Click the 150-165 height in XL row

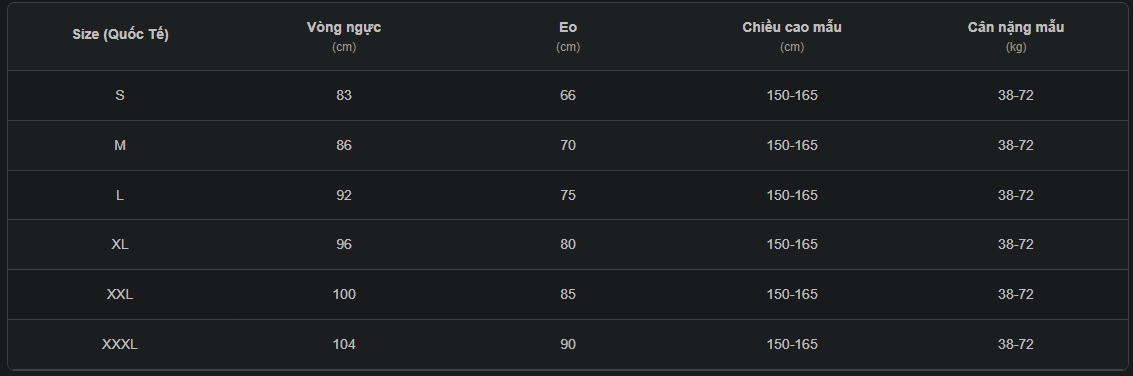pyautogui.click(x=792, y=244)
